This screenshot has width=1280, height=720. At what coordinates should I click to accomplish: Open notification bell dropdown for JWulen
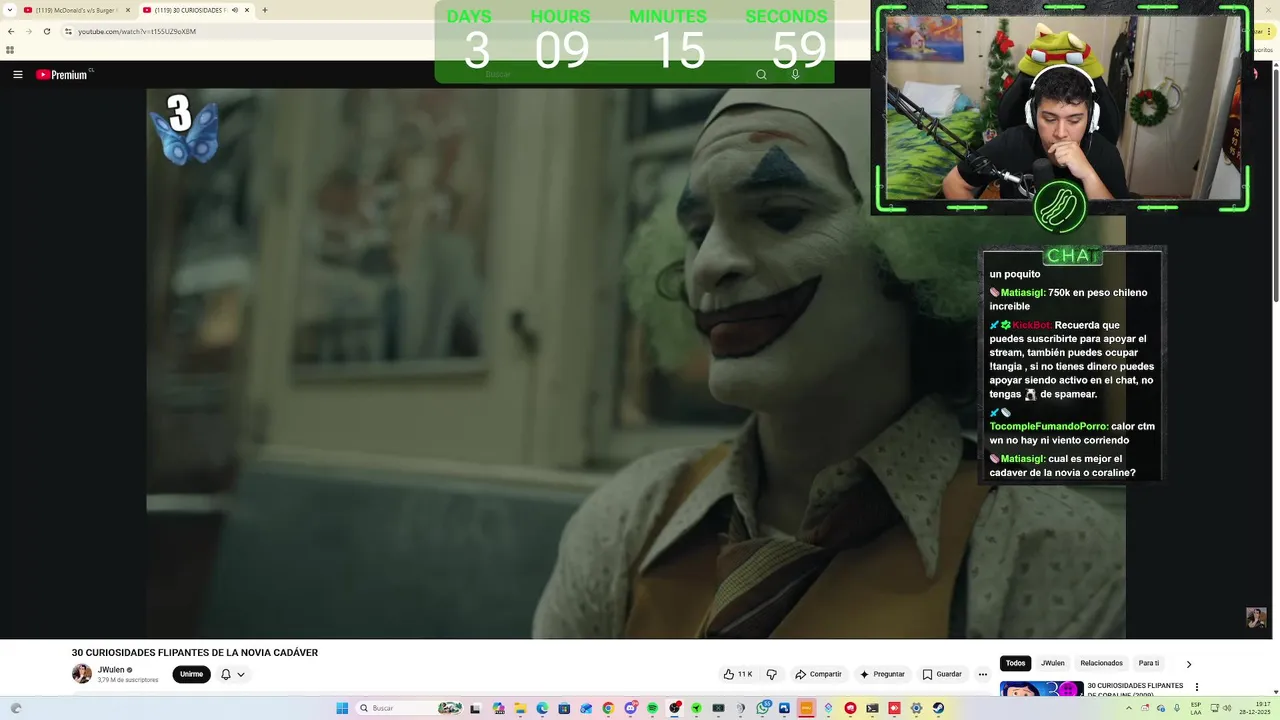tap(232, 674)
